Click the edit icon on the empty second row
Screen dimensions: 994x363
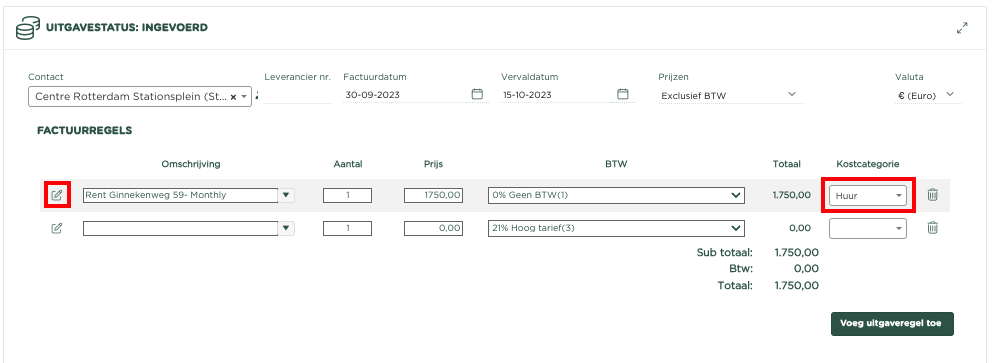click(57, 228)
